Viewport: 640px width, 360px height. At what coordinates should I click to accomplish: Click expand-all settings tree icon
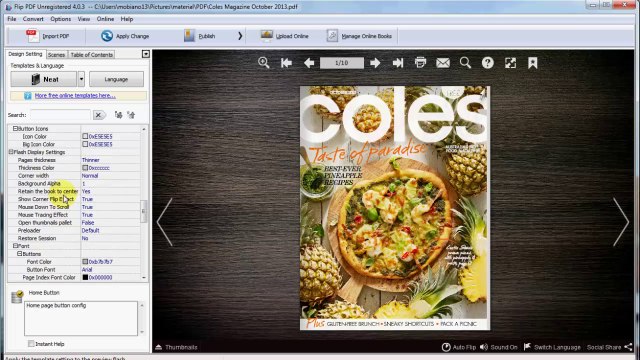pyautogui.click(x=118, y=115)
